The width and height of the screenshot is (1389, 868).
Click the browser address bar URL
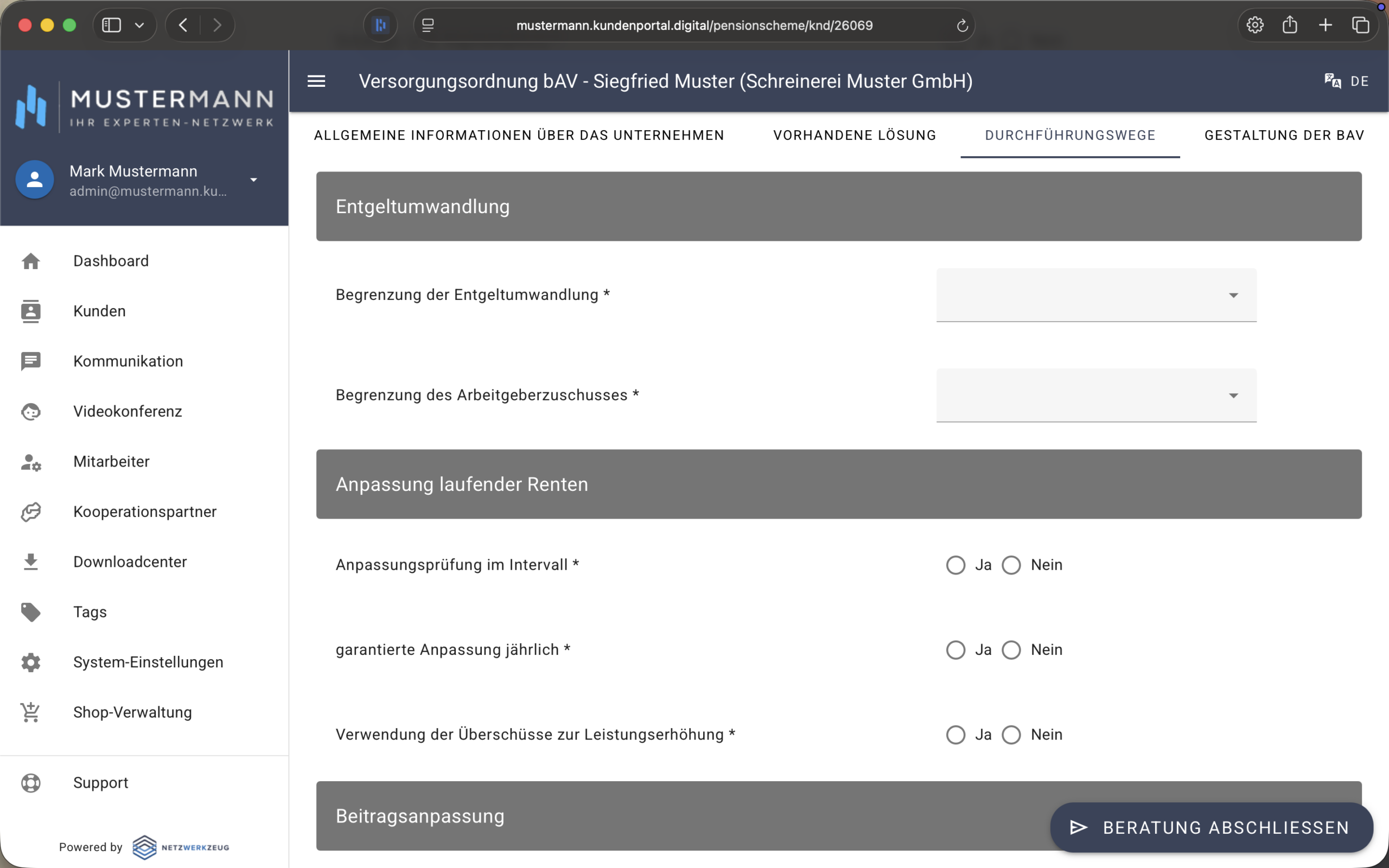[694, 25]
